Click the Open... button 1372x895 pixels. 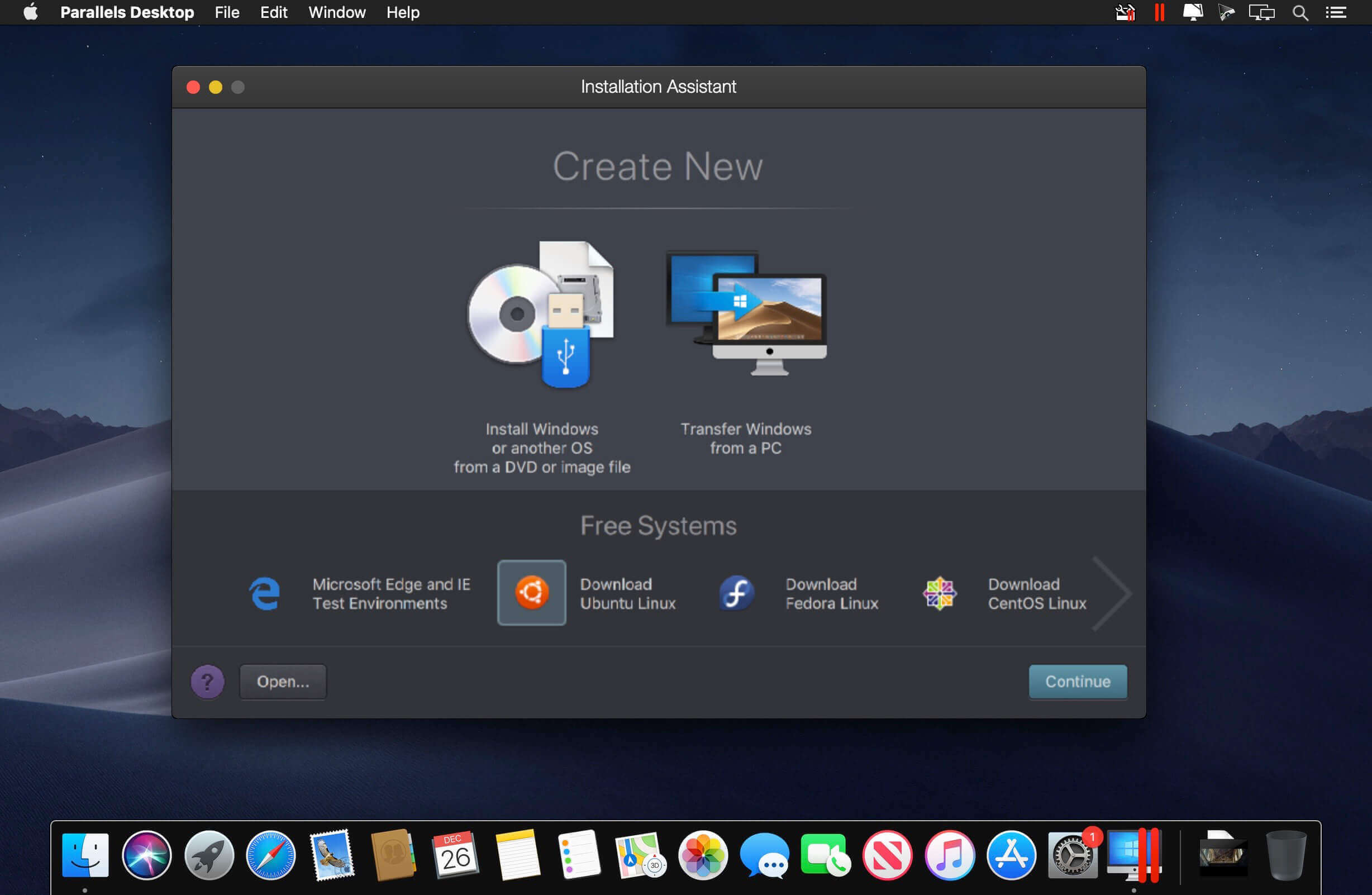283,682
